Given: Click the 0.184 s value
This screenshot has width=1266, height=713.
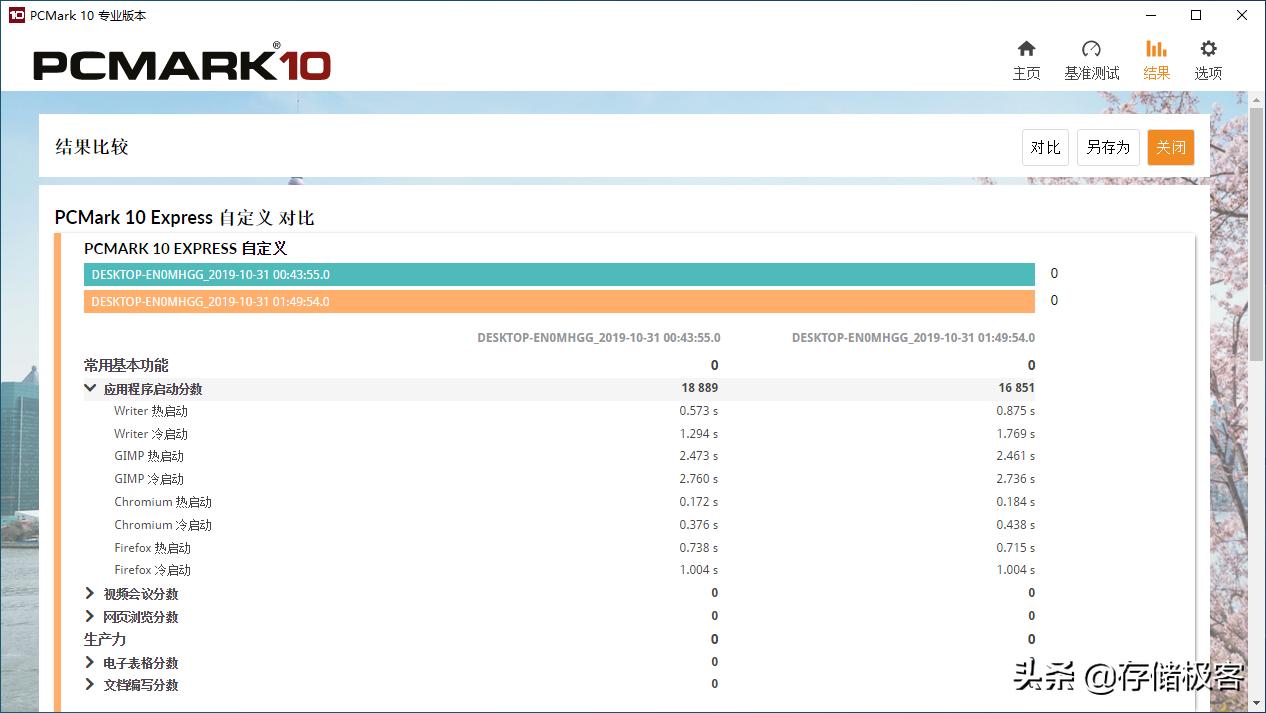Looking at the screenshot, I should point(1015,502).
